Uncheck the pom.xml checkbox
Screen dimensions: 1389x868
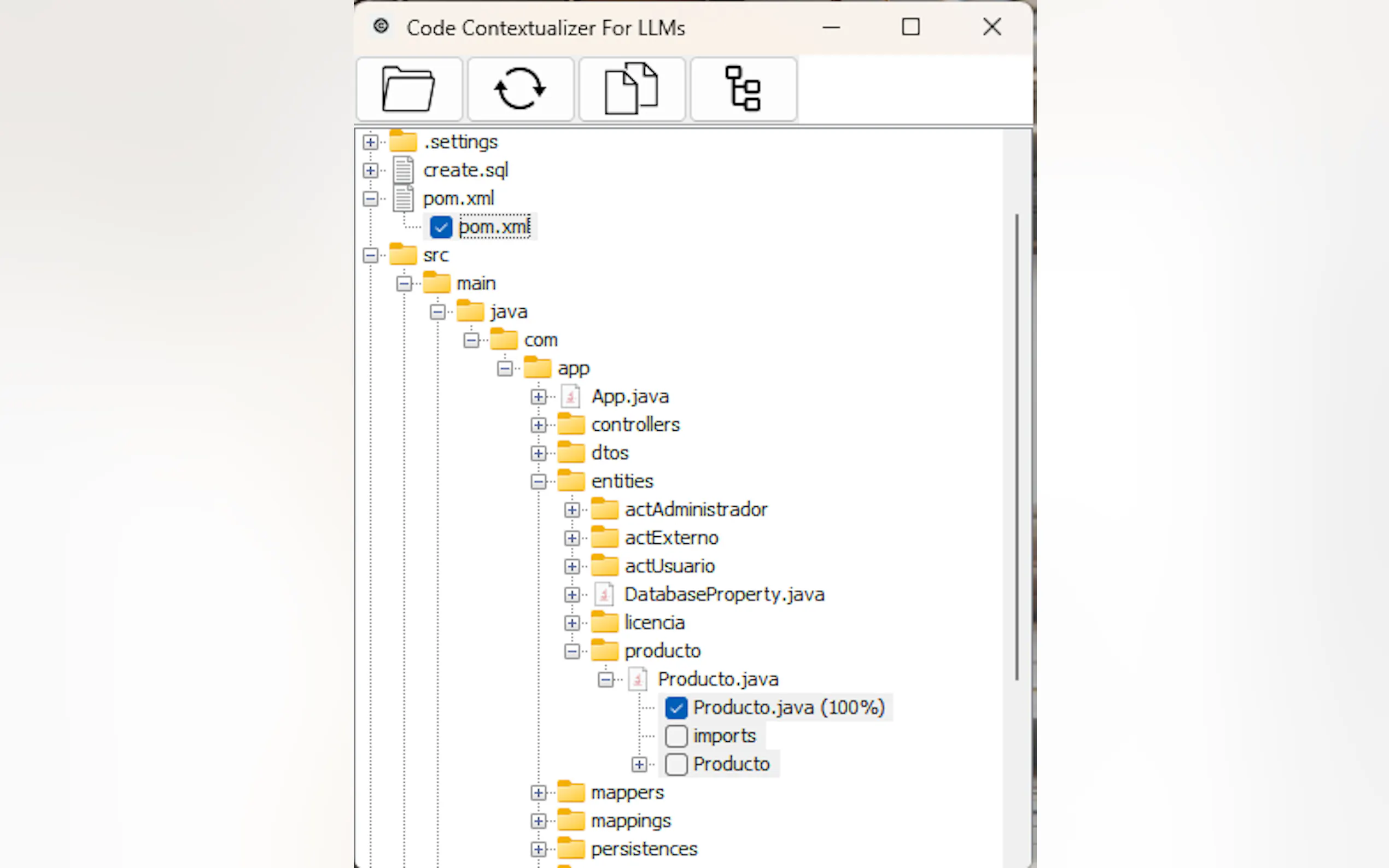pos(441,227)
